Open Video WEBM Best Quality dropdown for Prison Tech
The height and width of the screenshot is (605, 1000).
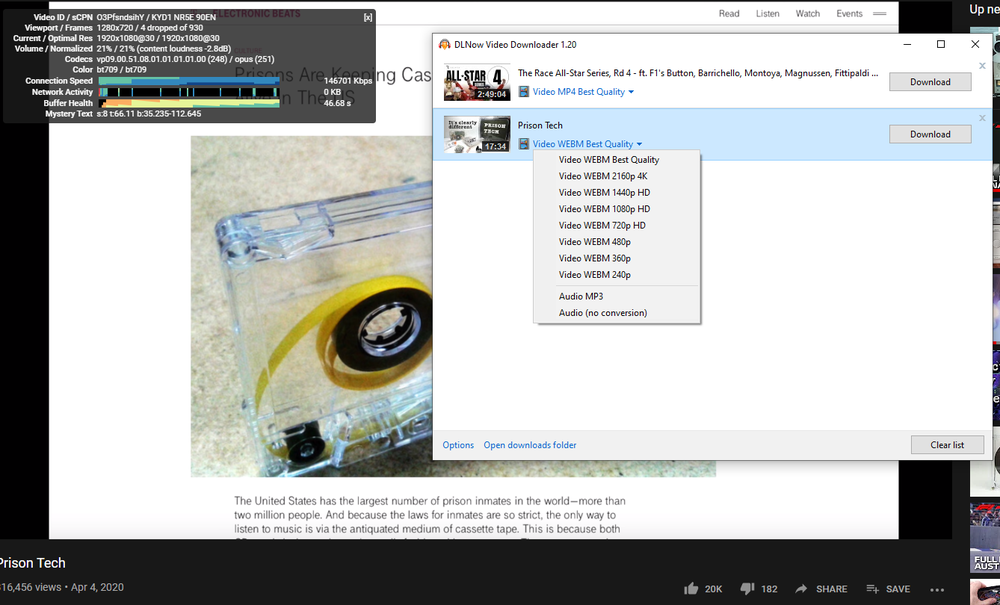587,144
